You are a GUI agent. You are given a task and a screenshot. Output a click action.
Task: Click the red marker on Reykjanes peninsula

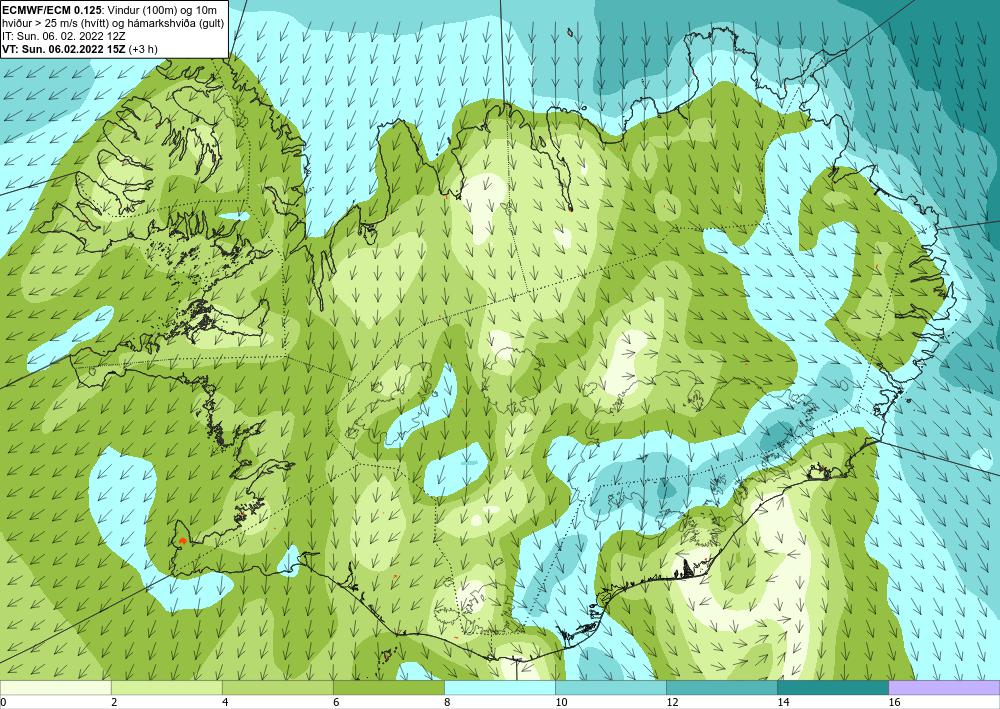tap(182, 541)
